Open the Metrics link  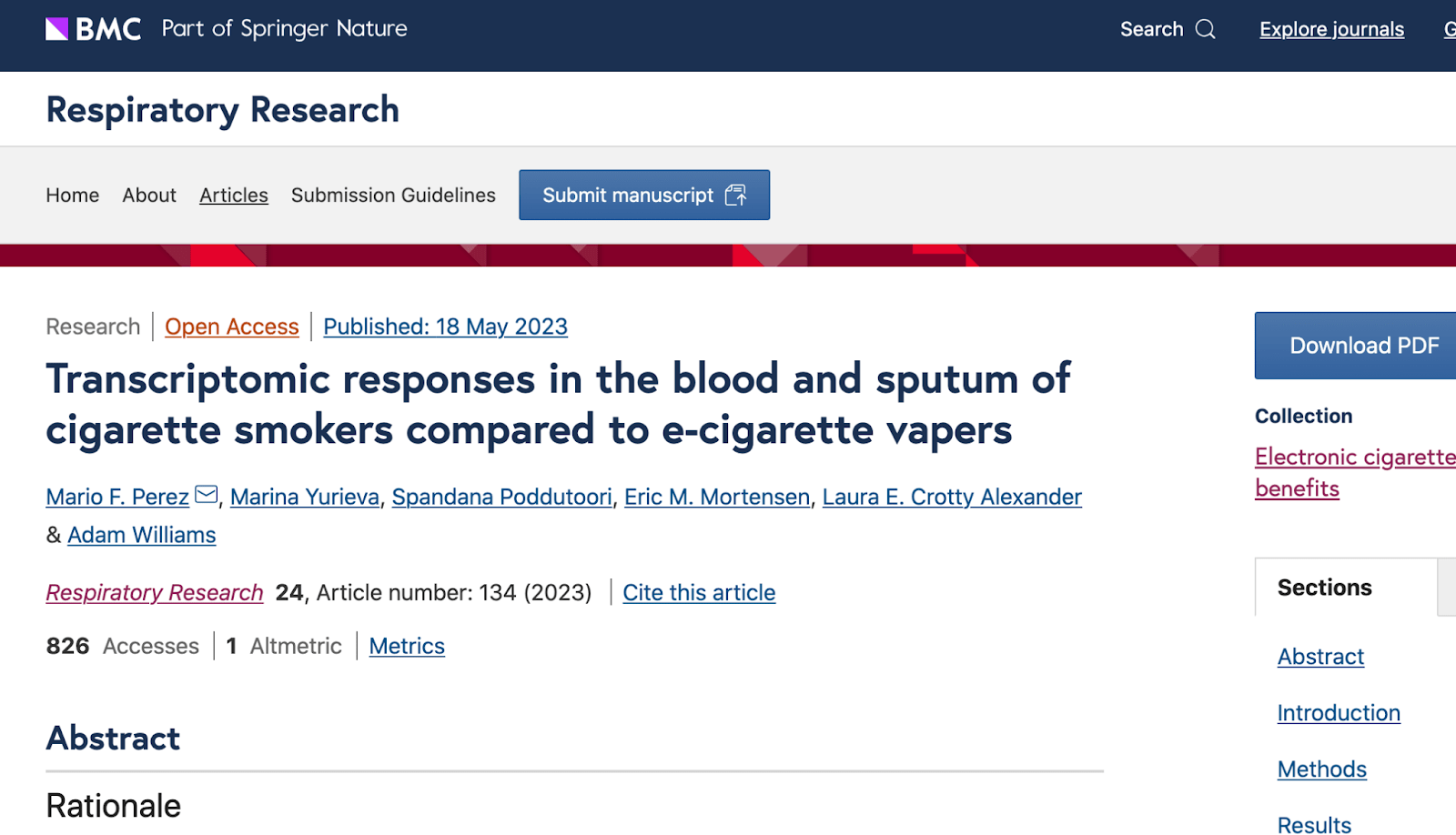(x=407, y=646)
